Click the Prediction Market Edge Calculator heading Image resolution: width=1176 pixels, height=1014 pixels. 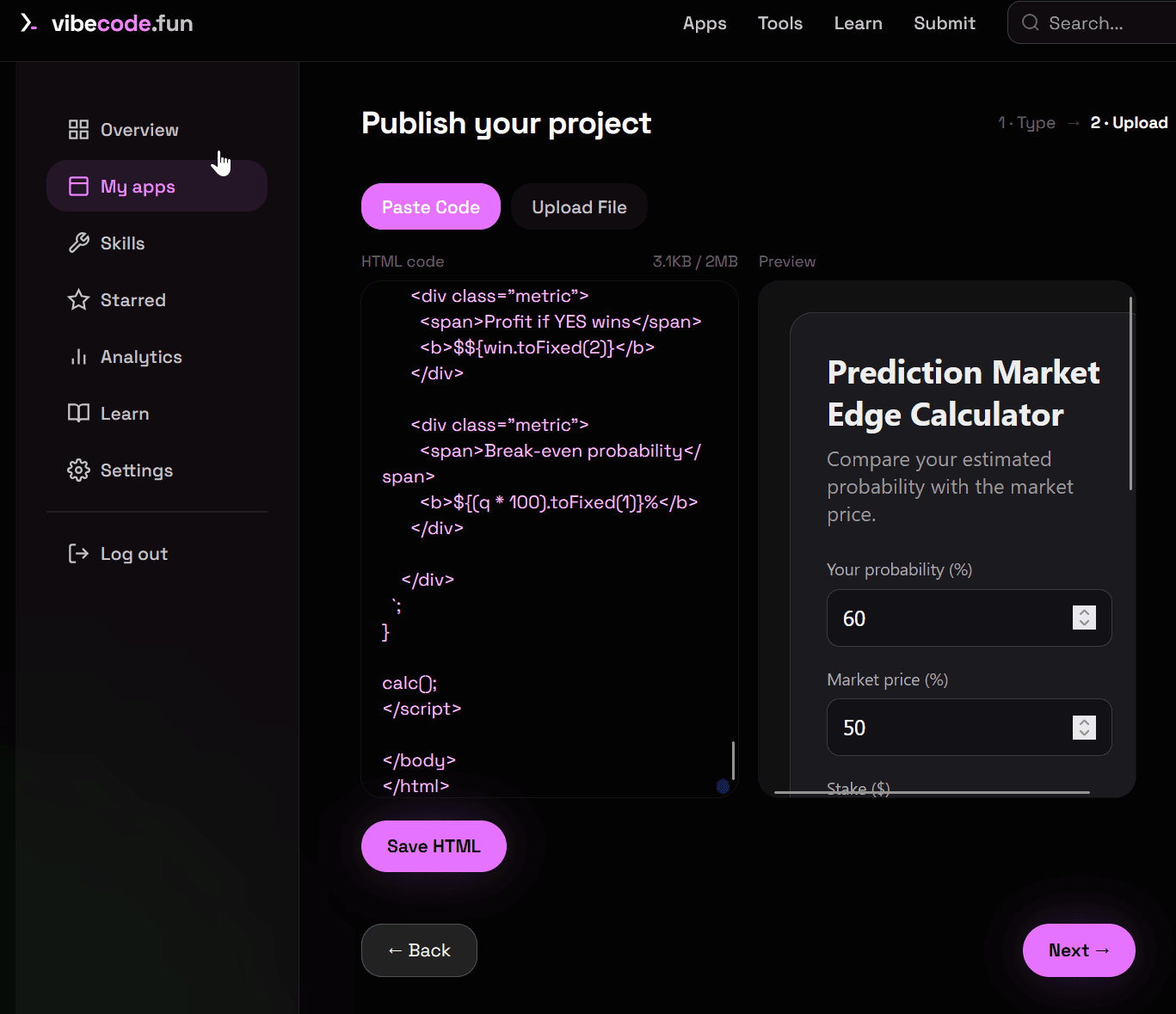point(964,393)
